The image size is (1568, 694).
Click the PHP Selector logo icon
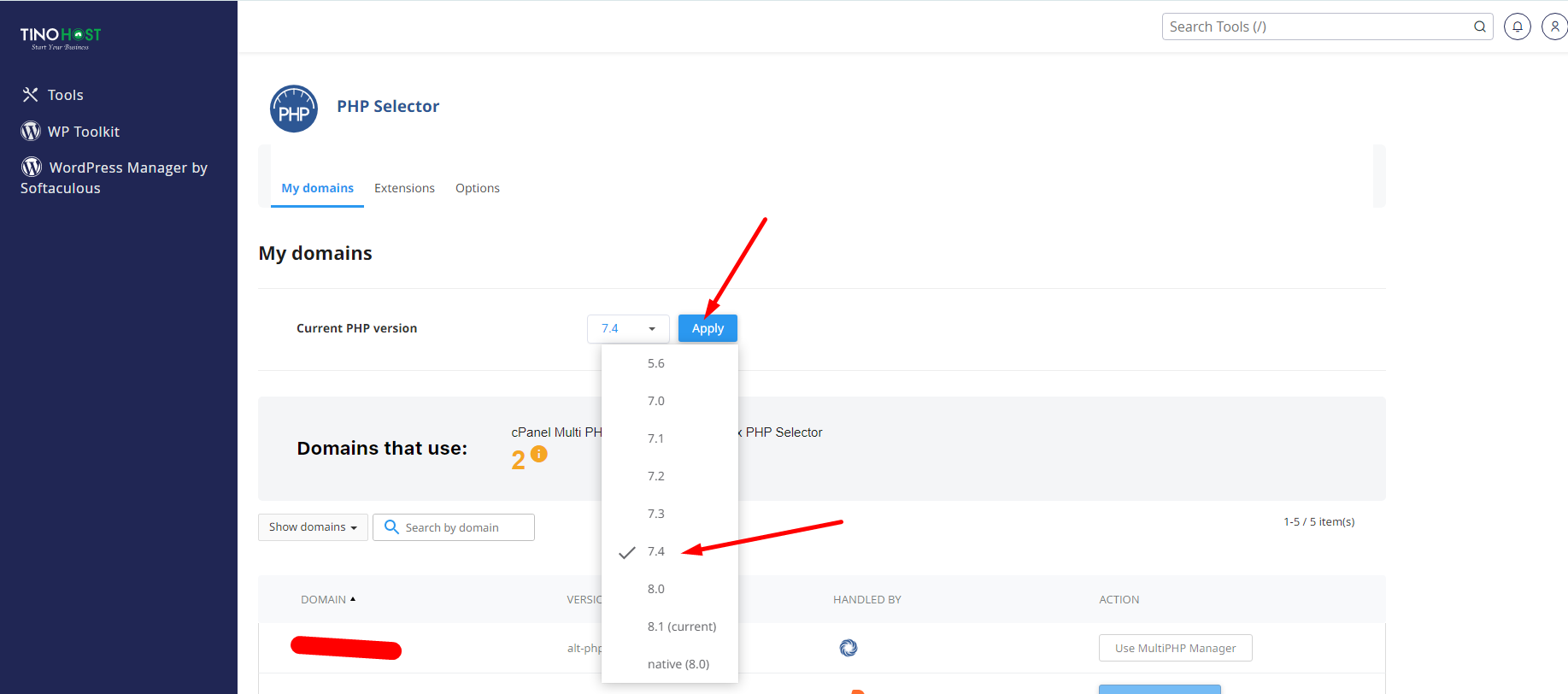coord(294,109)
